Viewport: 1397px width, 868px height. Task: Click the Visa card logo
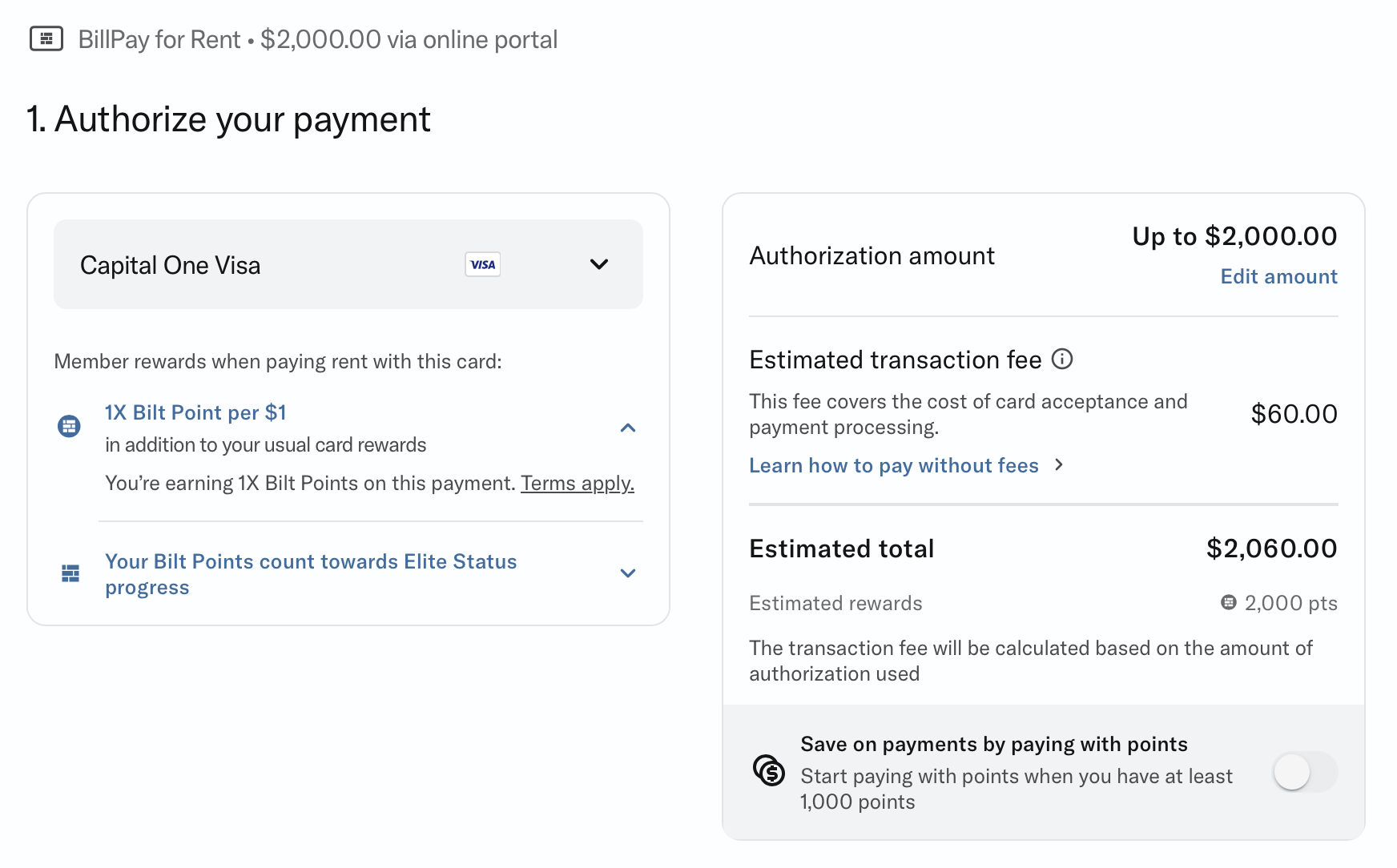483,264
